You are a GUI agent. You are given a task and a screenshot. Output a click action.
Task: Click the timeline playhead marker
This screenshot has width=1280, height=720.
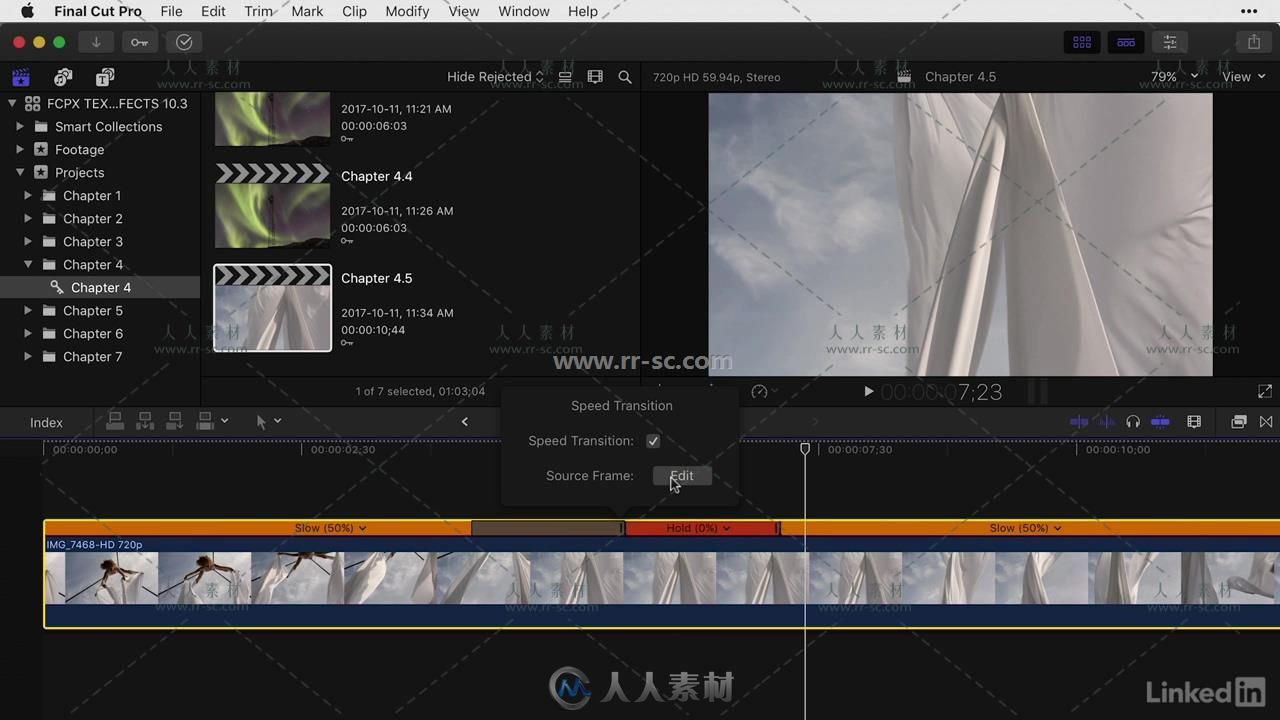pos(805,450)
